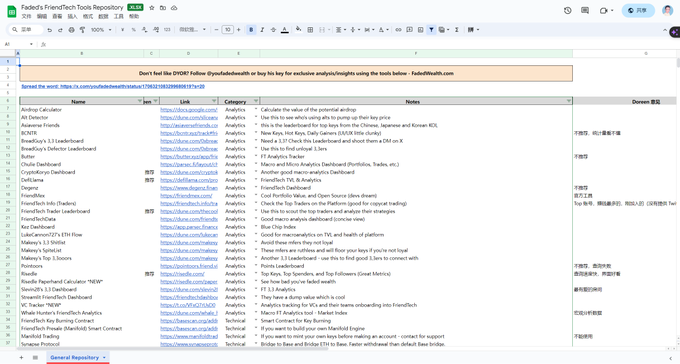
Task: Open the vertical align dropdown
Action: [355, 30]
